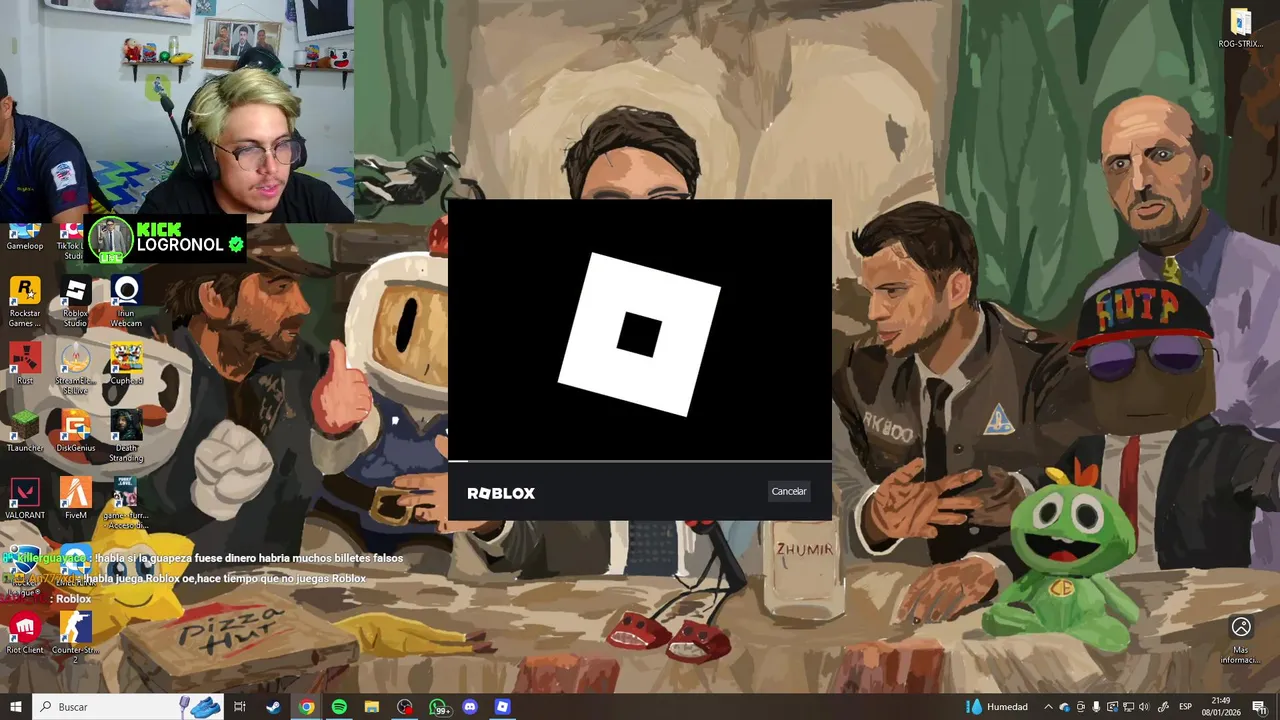
Task: Open the StreamElements SE.Live shortcut
Action: (75, 366)
